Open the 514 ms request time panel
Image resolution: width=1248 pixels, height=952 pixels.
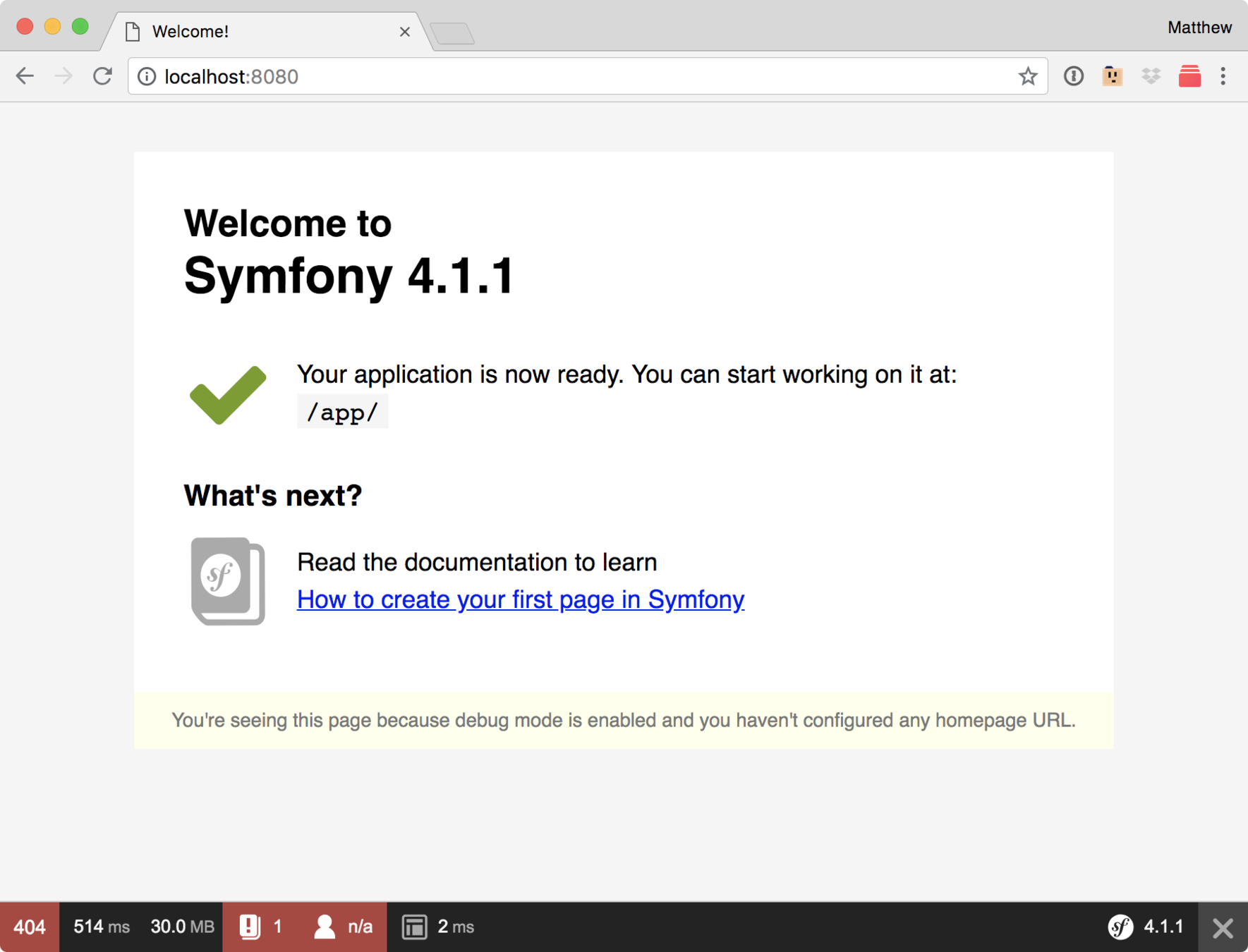[102, 927]
